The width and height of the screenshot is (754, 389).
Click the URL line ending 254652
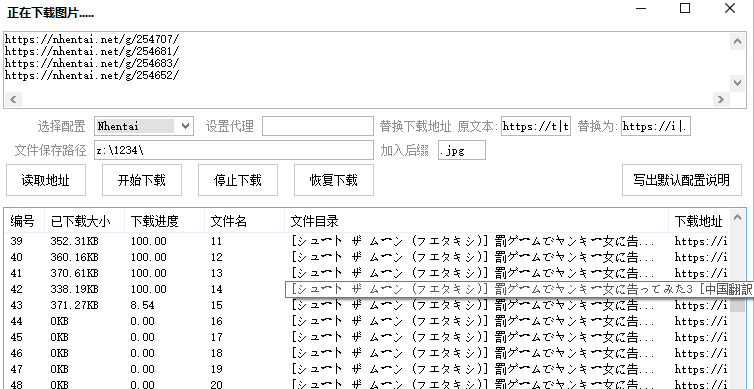point(92,75)
